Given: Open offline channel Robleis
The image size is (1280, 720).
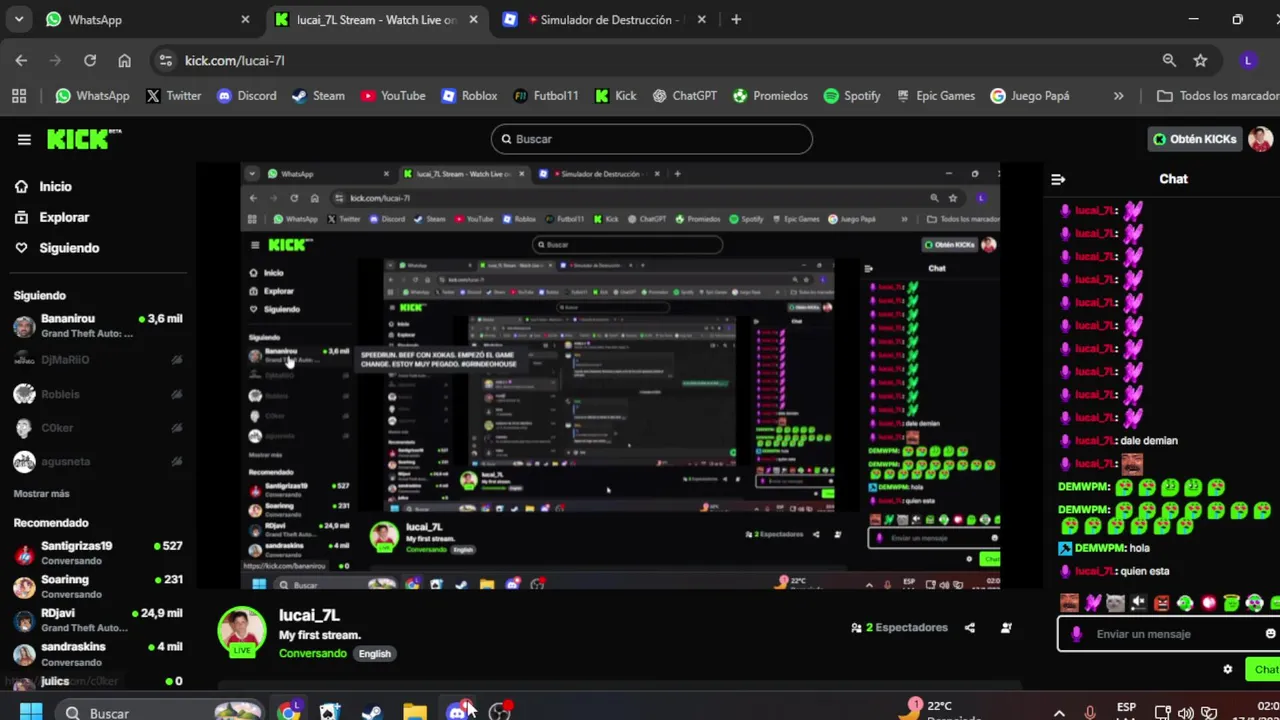Looking at the screenshot, I should pos(97,394).
